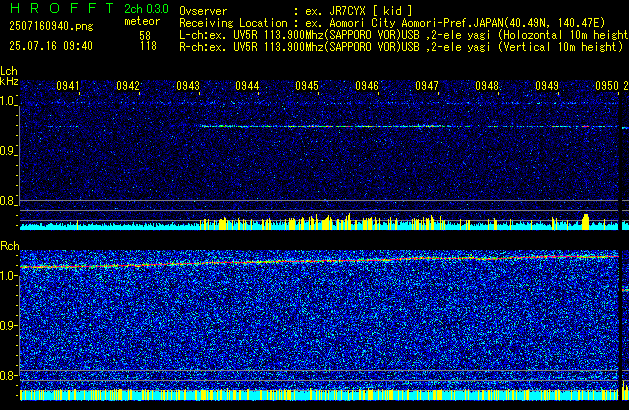Screen dimensions: 629x410
Task: Click the tall yellow Lch level bar near 0949
Action: (585, 222)
